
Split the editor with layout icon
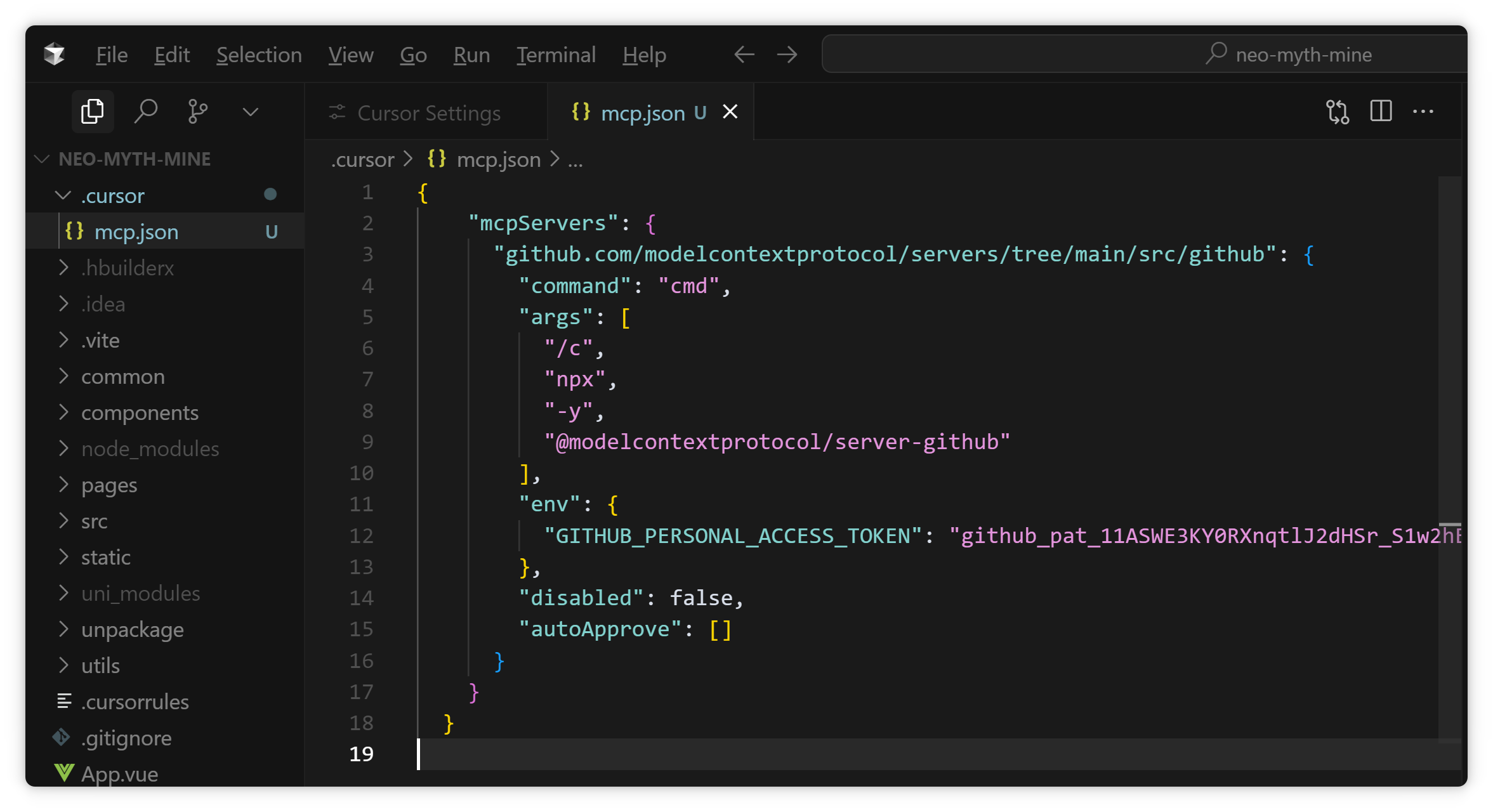[x=1381, y=112]
